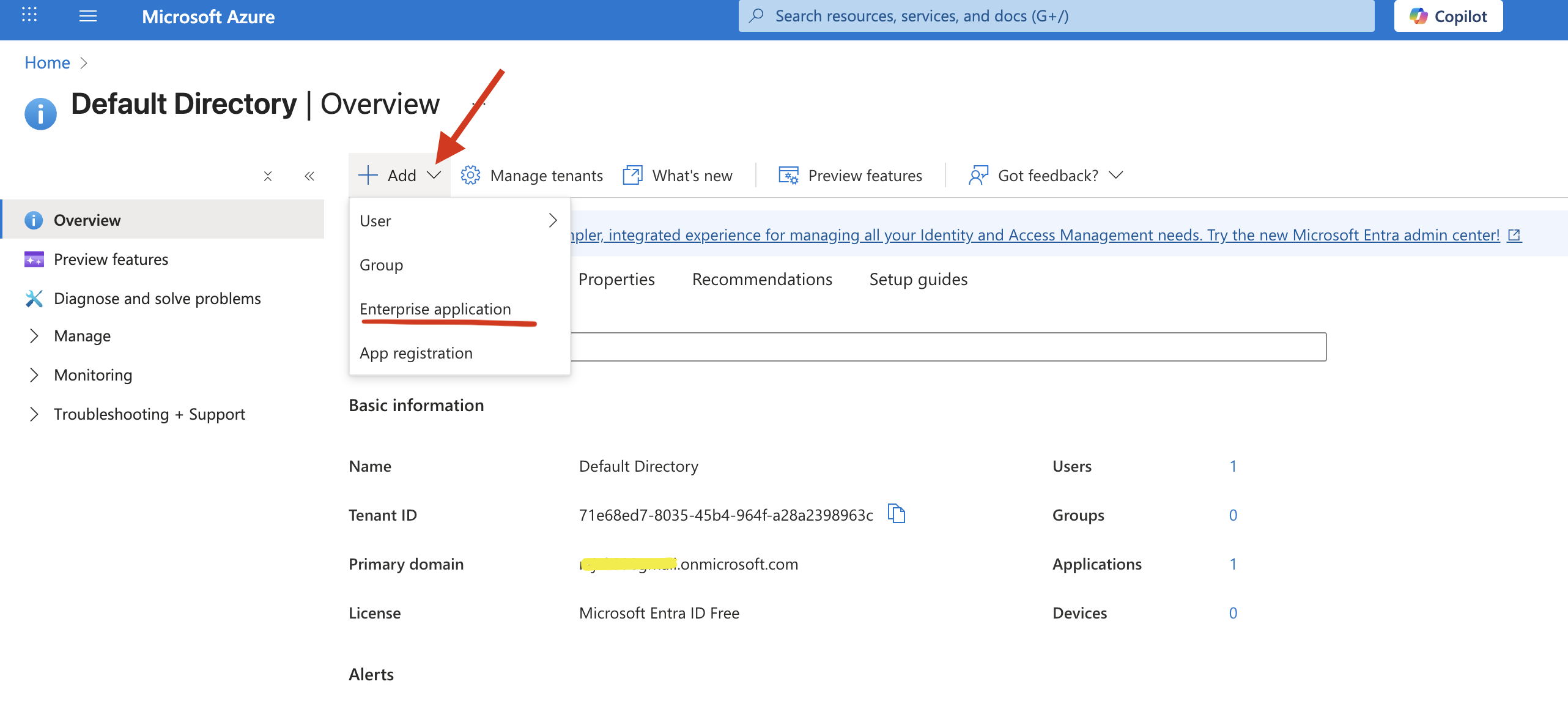Focus the top search resources field
This screenshot has width=1568, height=706.
(x=1056, y=15)
